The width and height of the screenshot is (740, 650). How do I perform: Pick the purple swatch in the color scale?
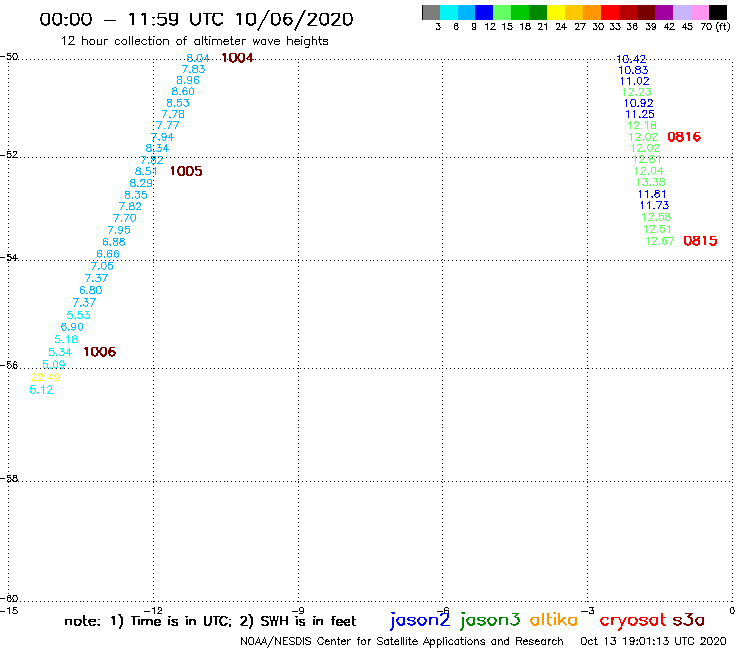point(664,12)
